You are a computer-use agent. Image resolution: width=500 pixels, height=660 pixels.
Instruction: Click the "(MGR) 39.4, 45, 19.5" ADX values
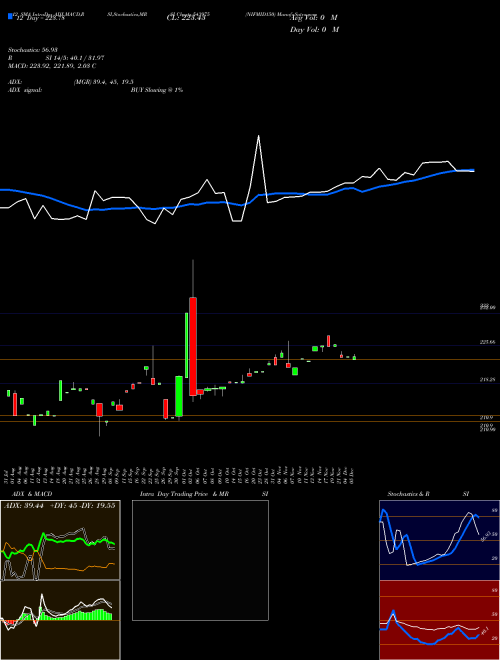point(104,82)
